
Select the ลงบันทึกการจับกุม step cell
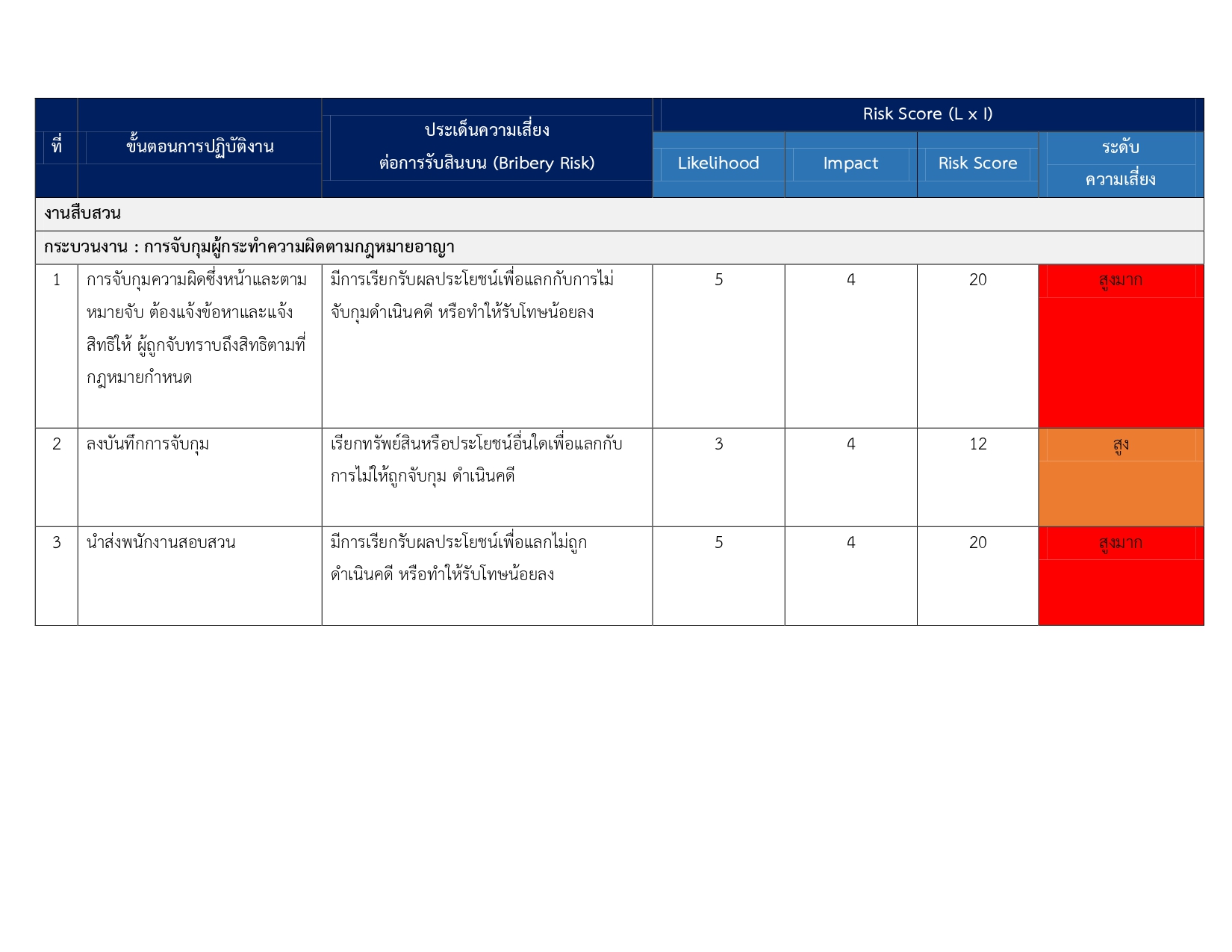tap(148, 444)
